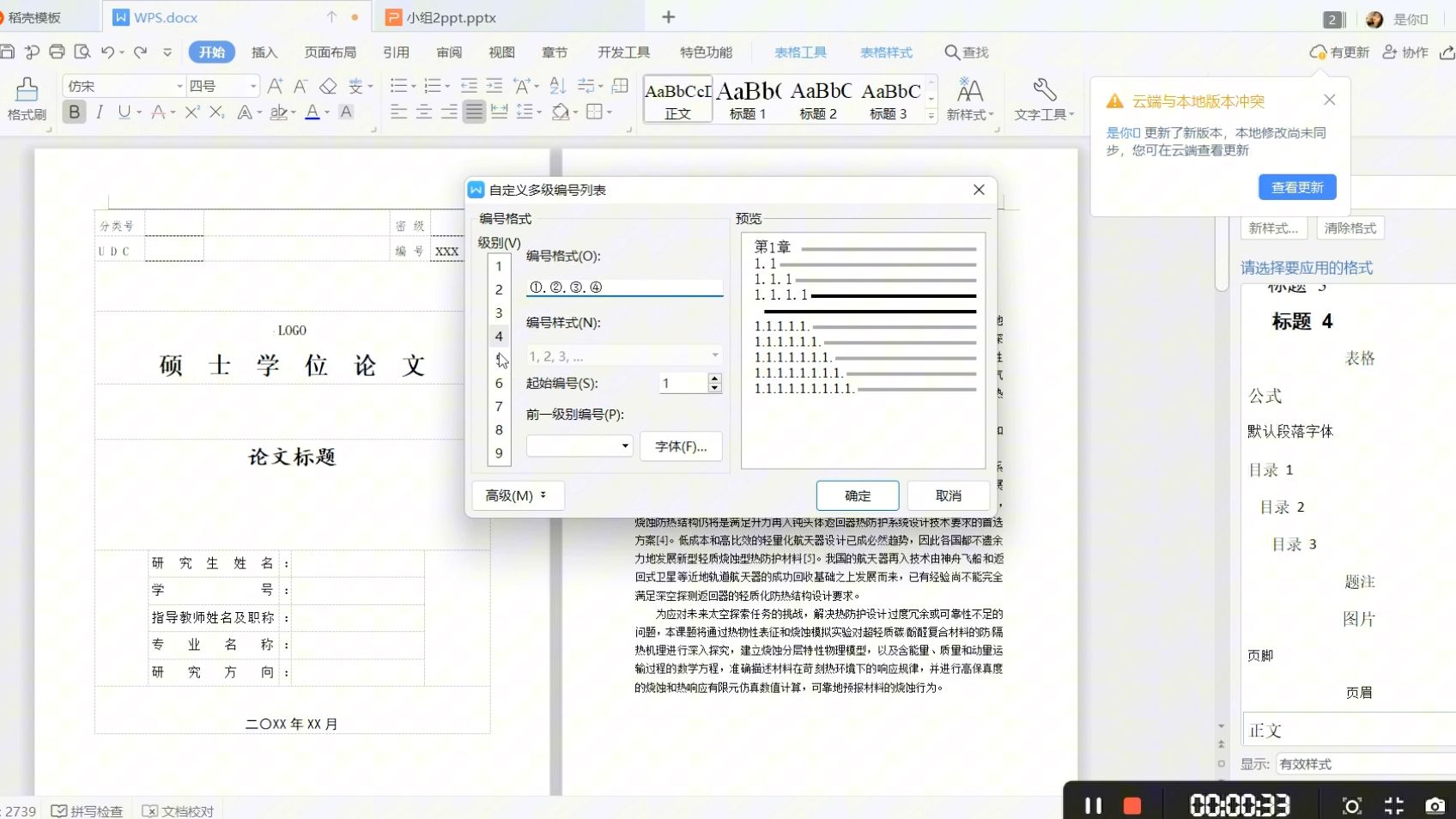
Task: Click Clear Format (清除格式) button
Action: point(1350,228)
